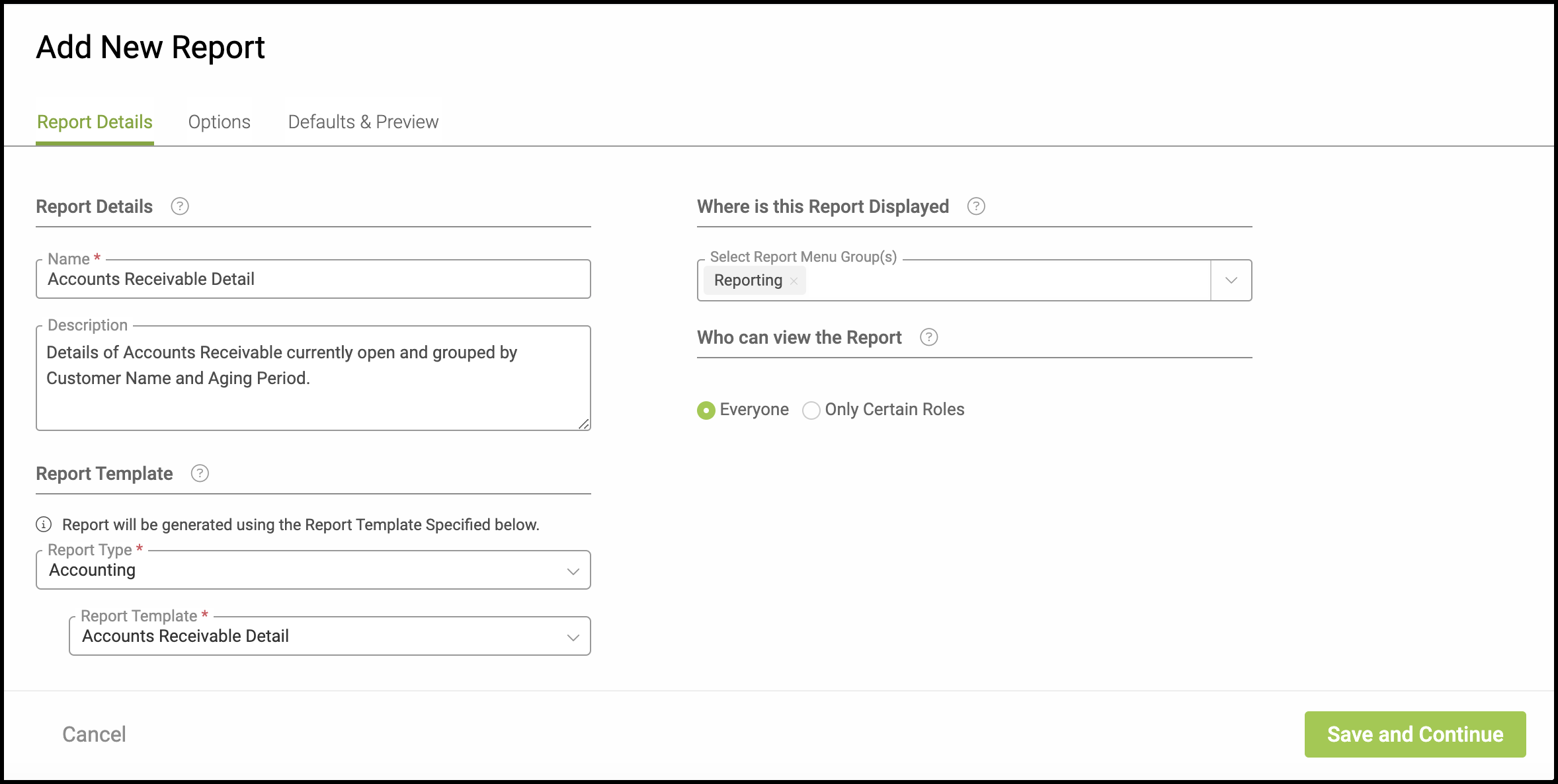Click help icon next to Who can view the Report

point(929,337)
